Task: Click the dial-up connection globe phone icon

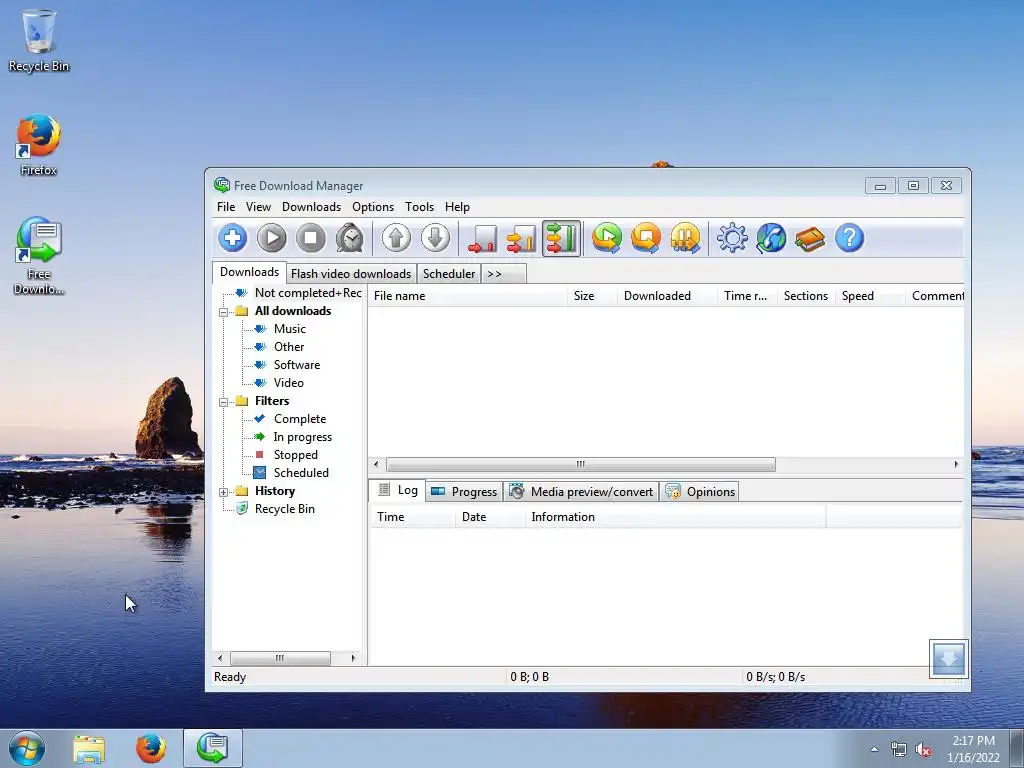Action: pyautogui.click(x=771, y=238)
